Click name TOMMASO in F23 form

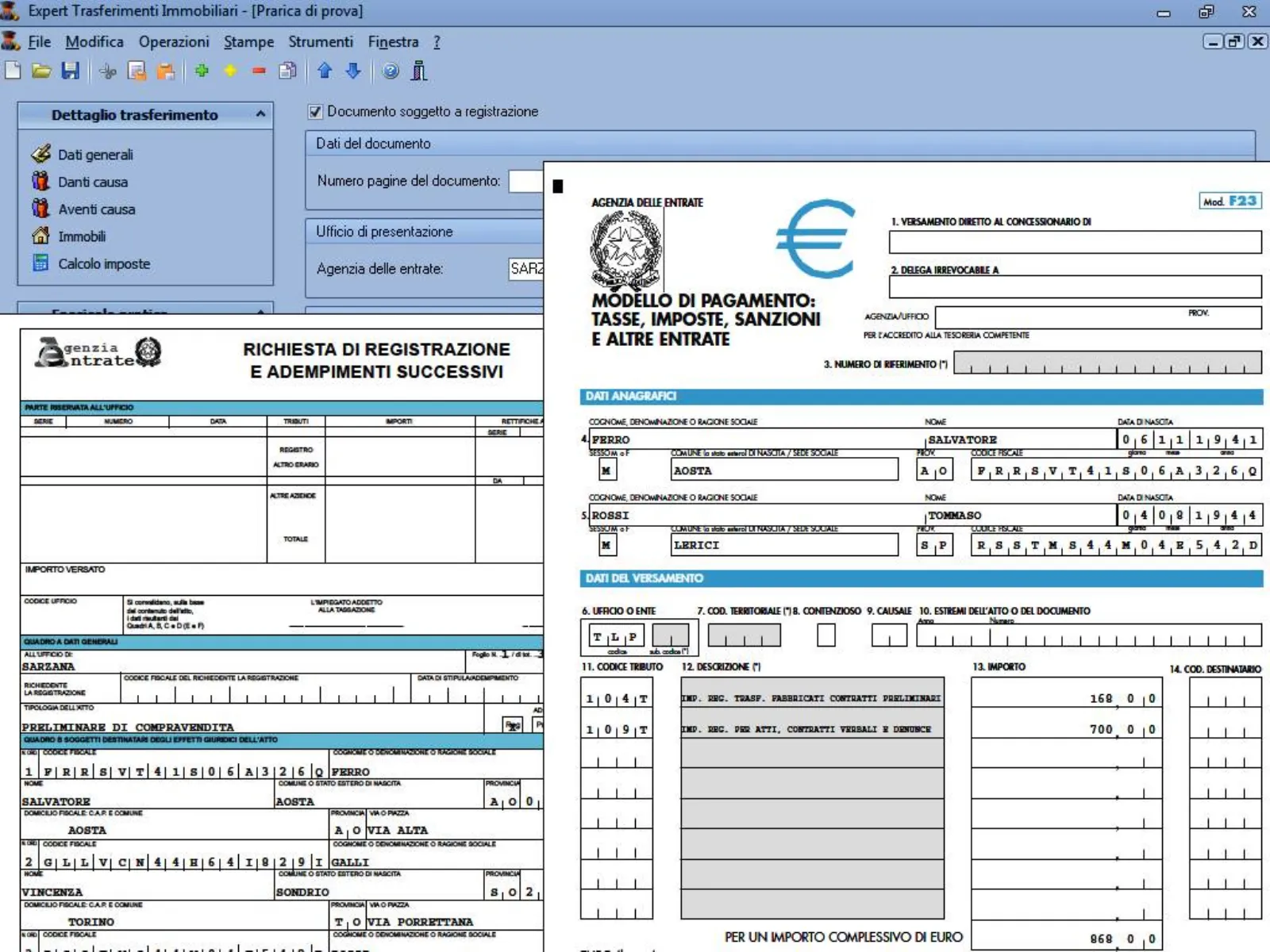[x=955, y=515]
